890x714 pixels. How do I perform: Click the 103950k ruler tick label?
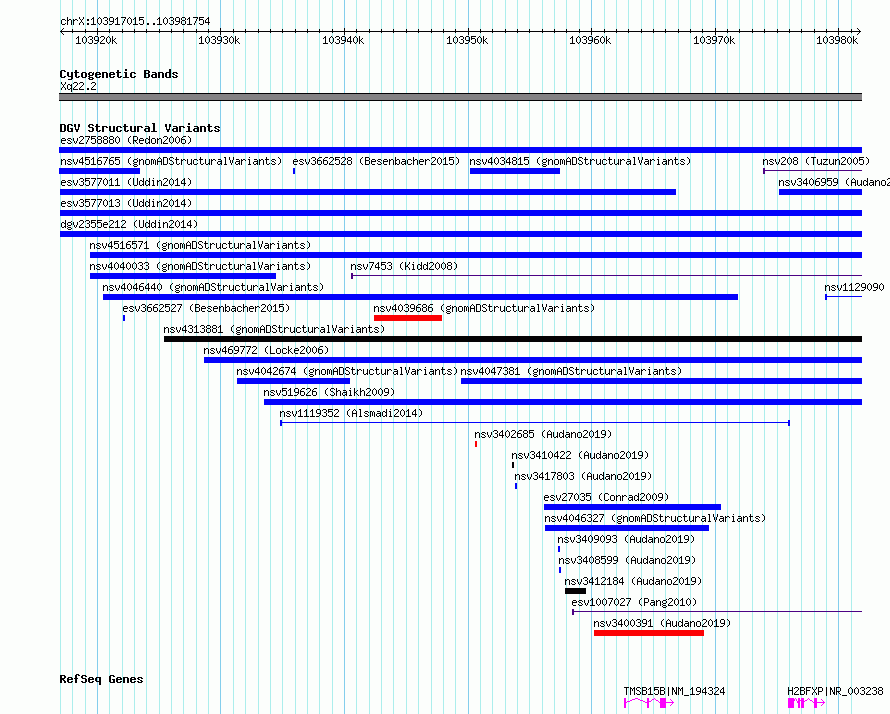467,40
